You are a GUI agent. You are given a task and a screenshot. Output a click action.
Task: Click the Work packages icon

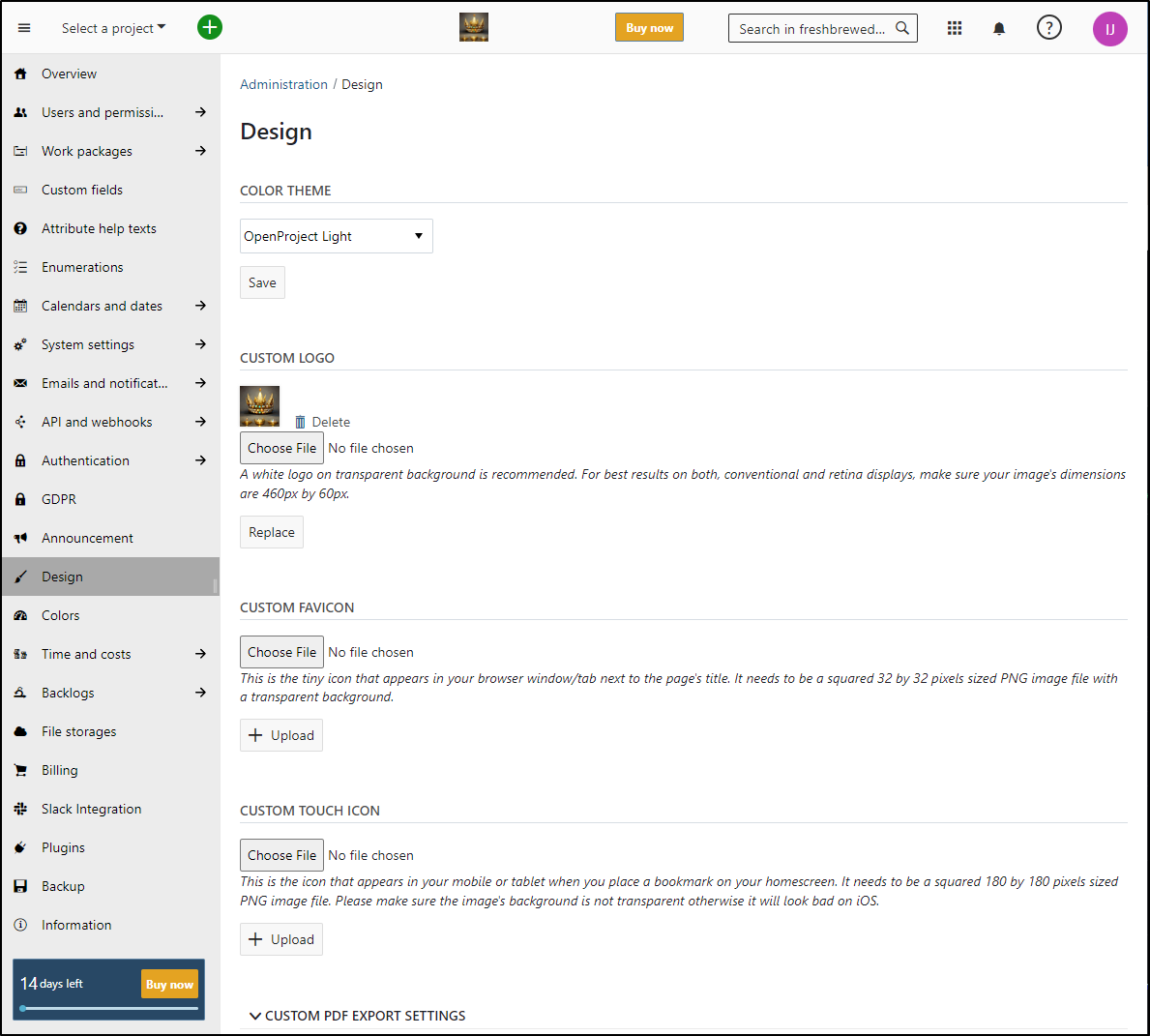tap(20, 151)
